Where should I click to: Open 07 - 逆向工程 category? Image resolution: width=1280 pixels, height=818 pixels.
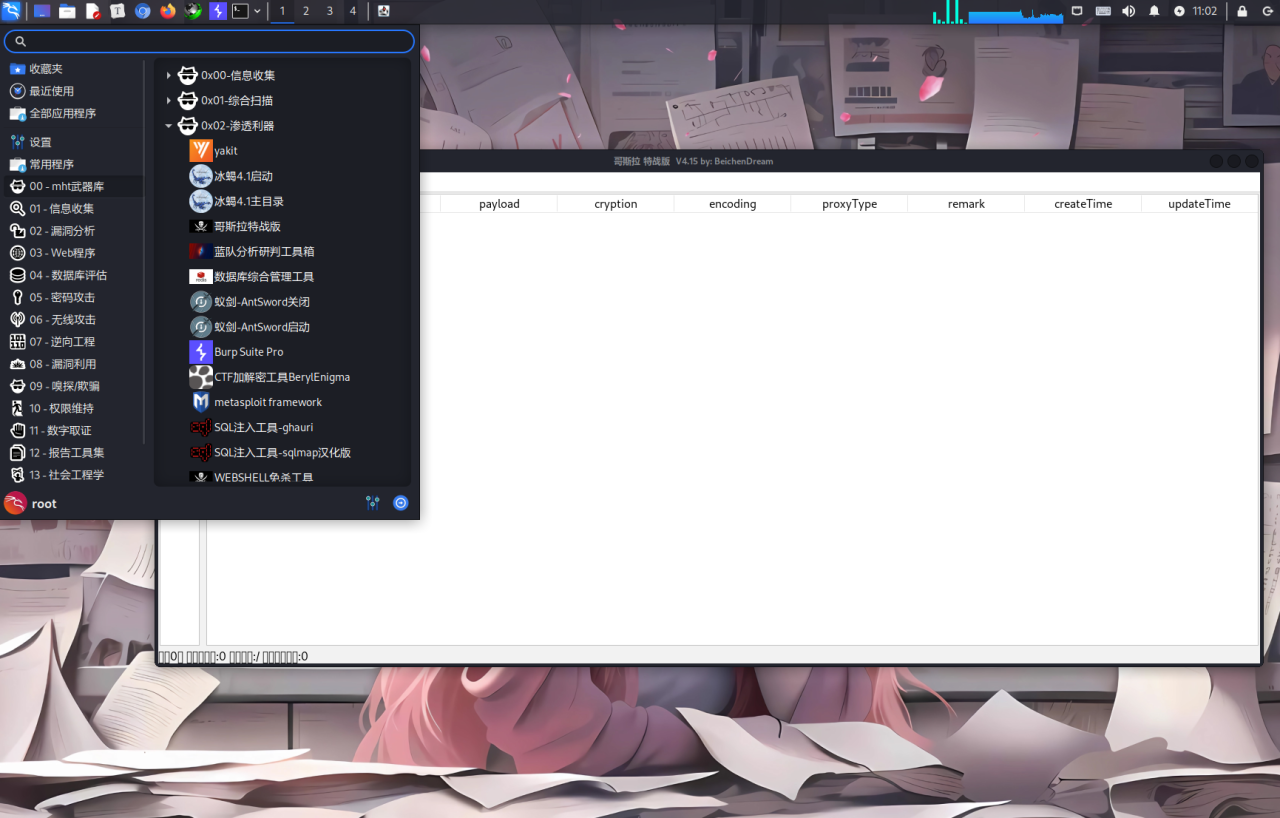(x=74, y=342)
